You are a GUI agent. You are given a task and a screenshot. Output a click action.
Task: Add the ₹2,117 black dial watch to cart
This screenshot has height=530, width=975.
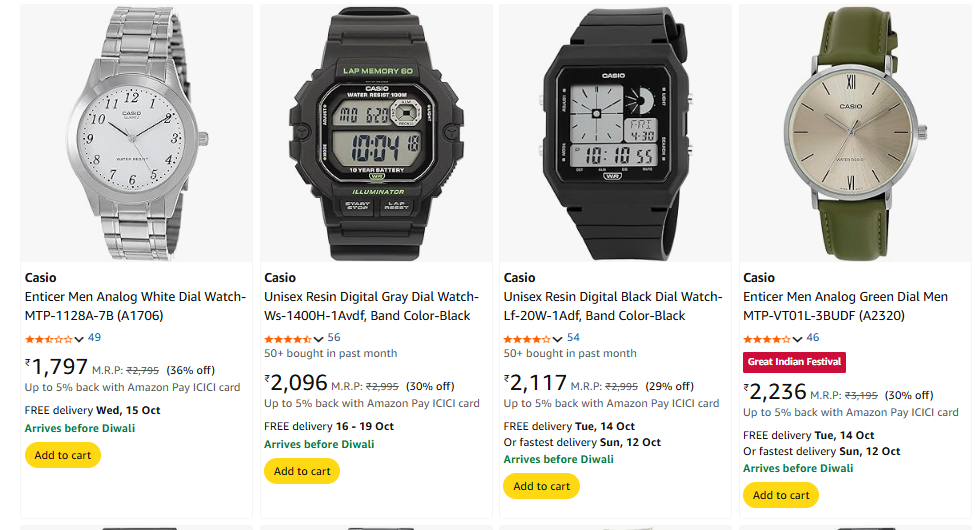pyautogui.click(x=541, y=486)
